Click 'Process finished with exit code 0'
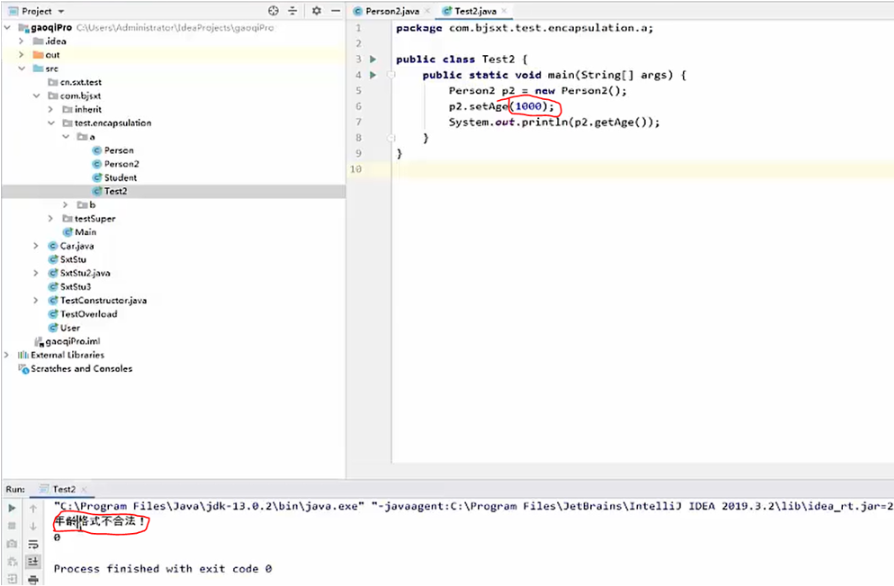This screenshot has width=894, height=586. (162, 569)
